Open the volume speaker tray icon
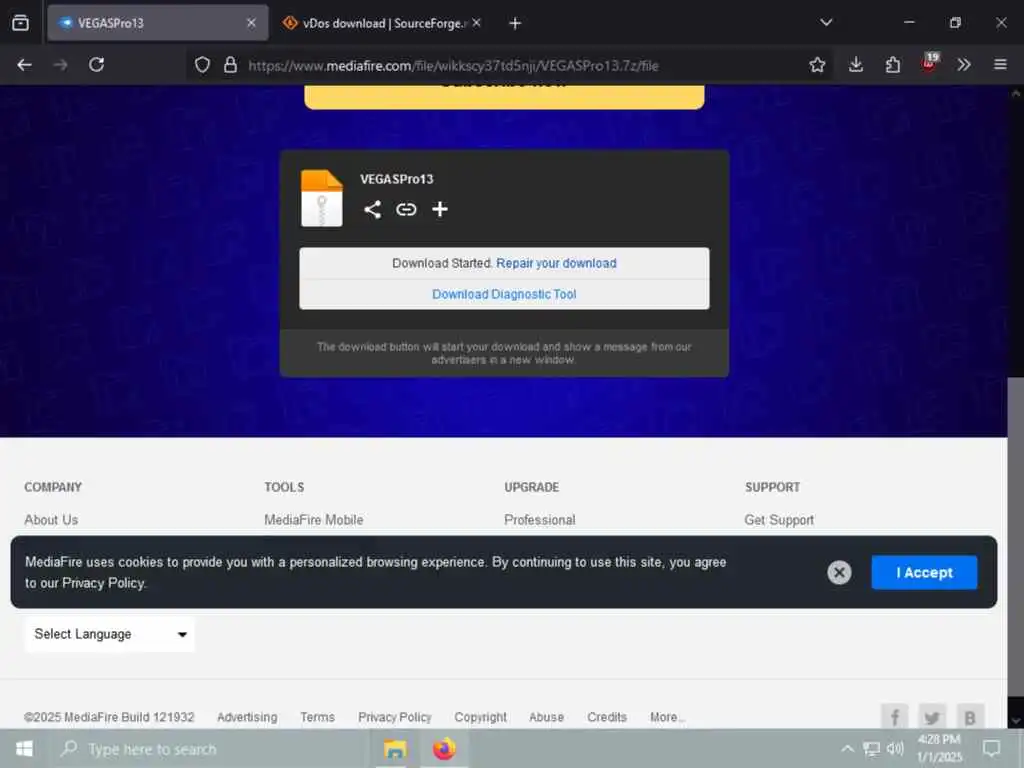Image resolution: width=1024 pixels, height=768 pixels. (895, 749)
